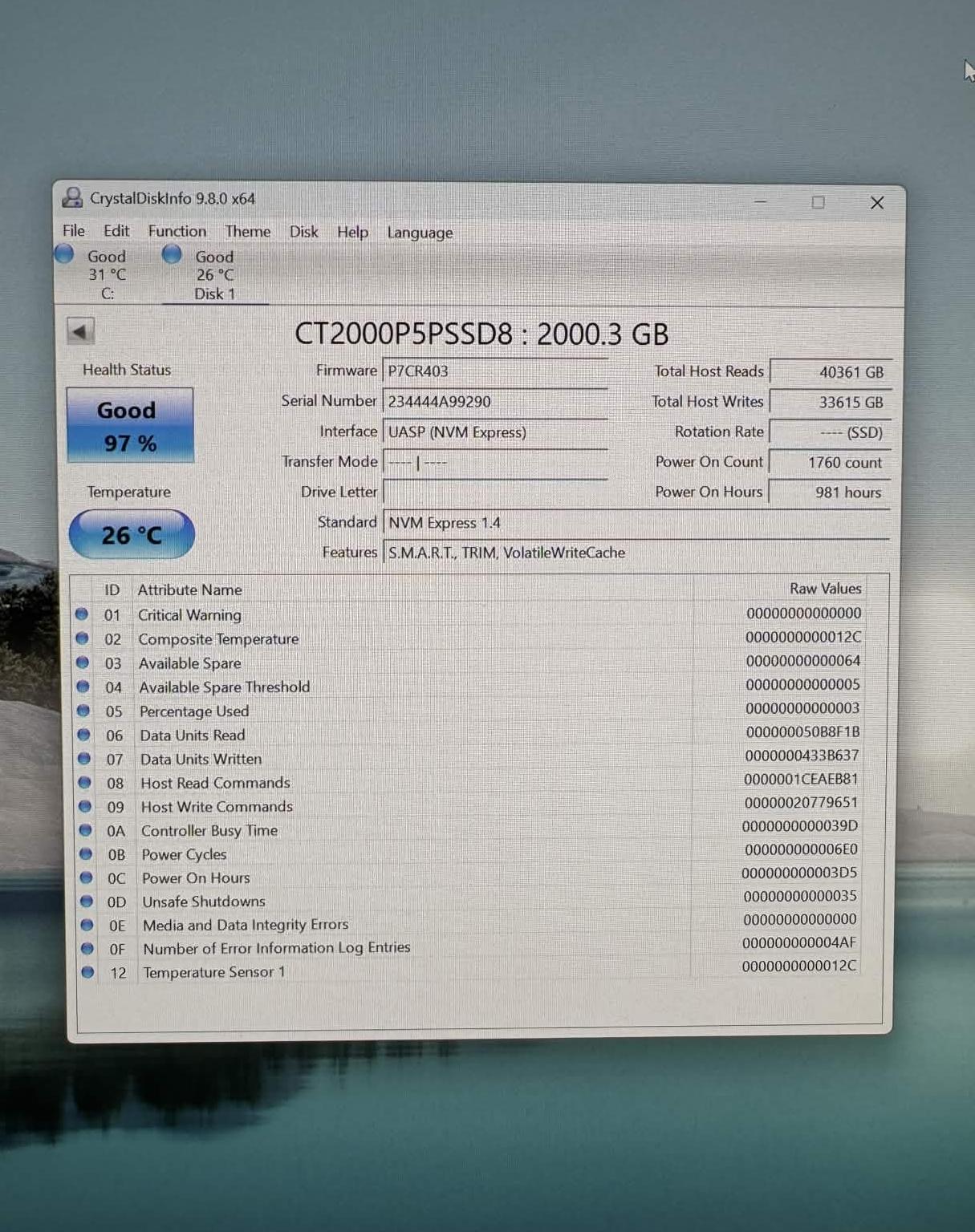Viewport: 975px width, 1232px height.
Task: Maximize the CrystalDiskInfo window
Action: coord(818,202)
